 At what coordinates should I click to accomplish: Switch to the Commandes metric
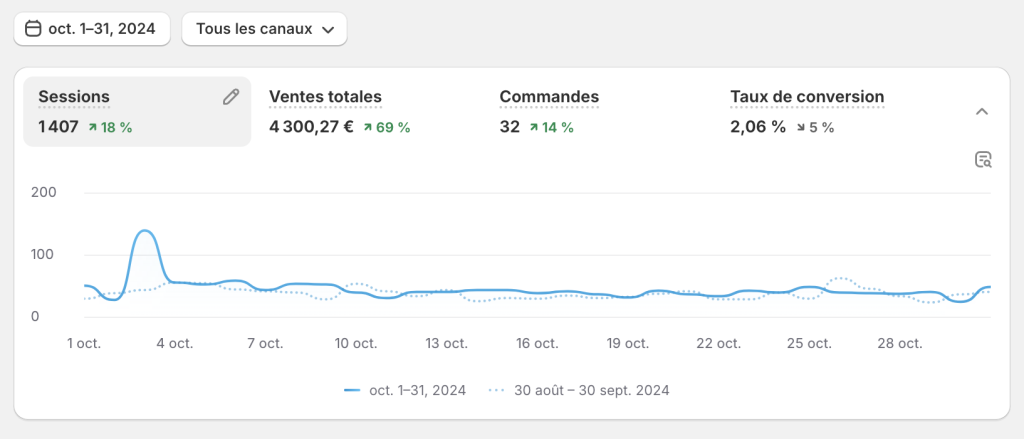549,97
